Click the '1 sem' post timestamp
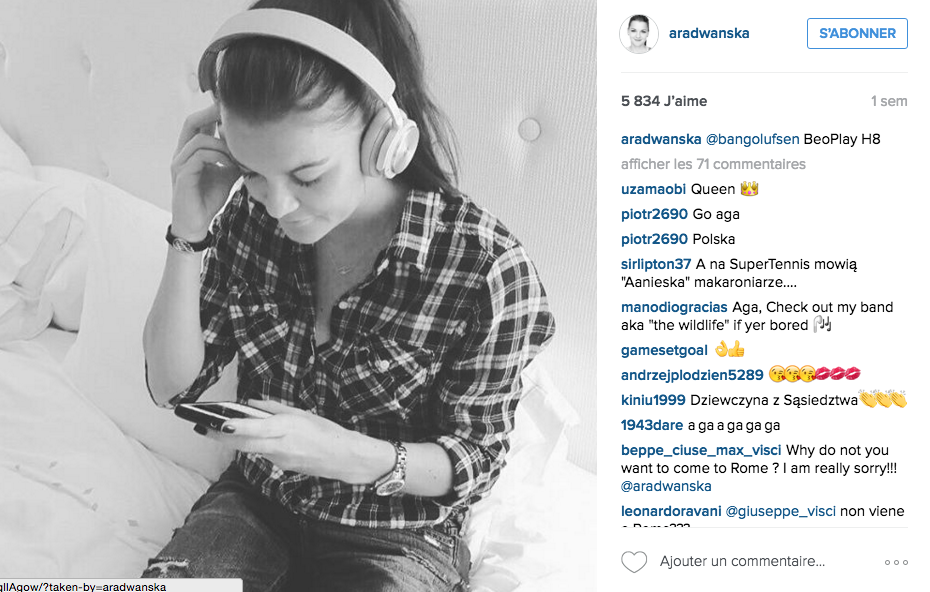Image resolution: width=930 pixels, height=592 pixels. click(x=888, y=101)
